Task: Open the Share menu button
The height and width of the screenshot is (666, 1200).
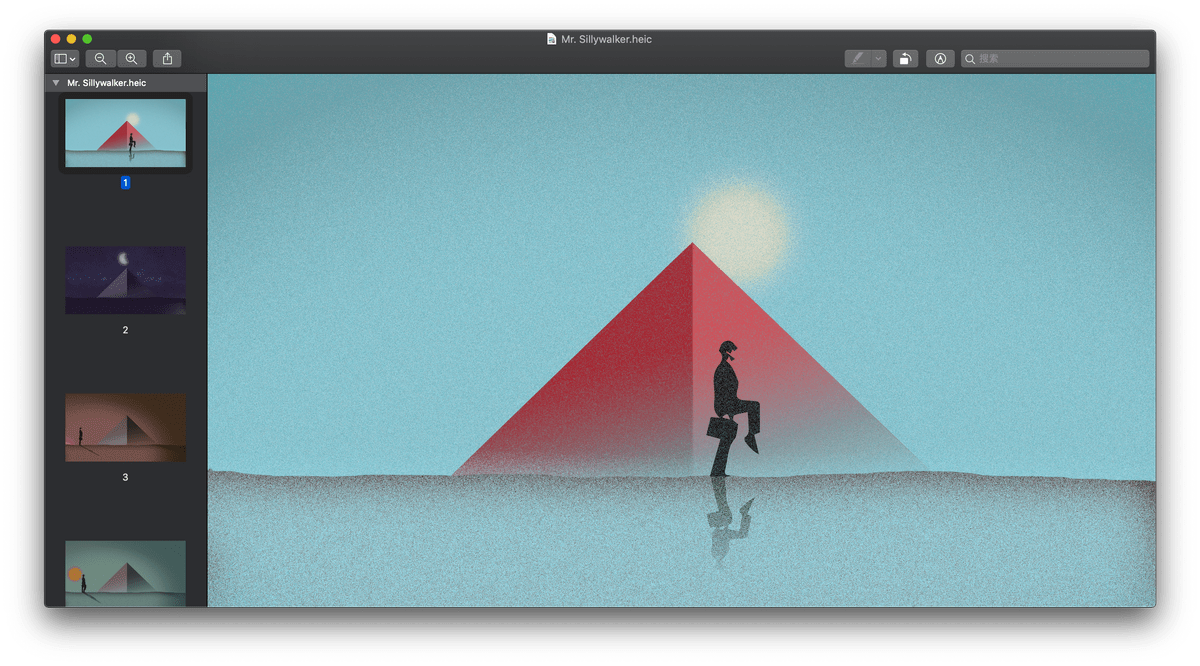Action: click(x=167, y=59)
